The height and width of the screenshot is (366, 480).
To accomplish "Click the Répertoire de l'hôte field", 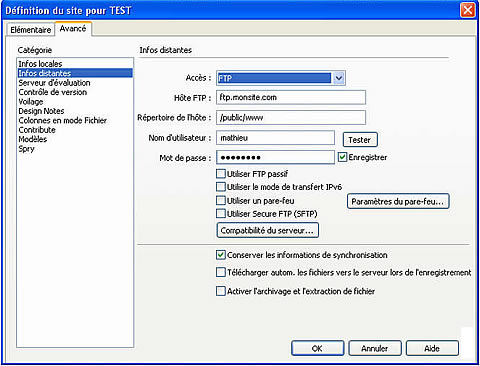I will 291,117.
